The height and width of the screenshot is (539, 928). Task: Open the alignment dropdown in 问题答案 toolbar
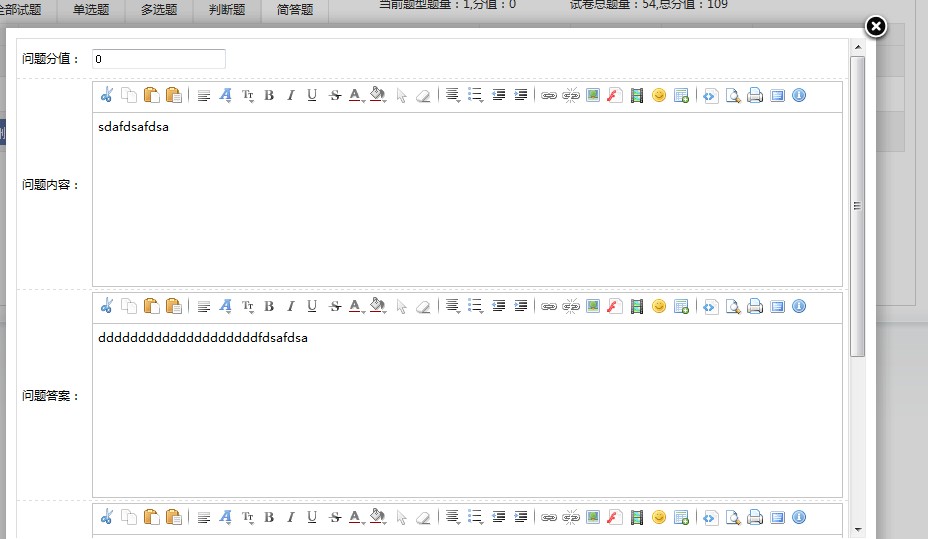click(x=453, y=306)
